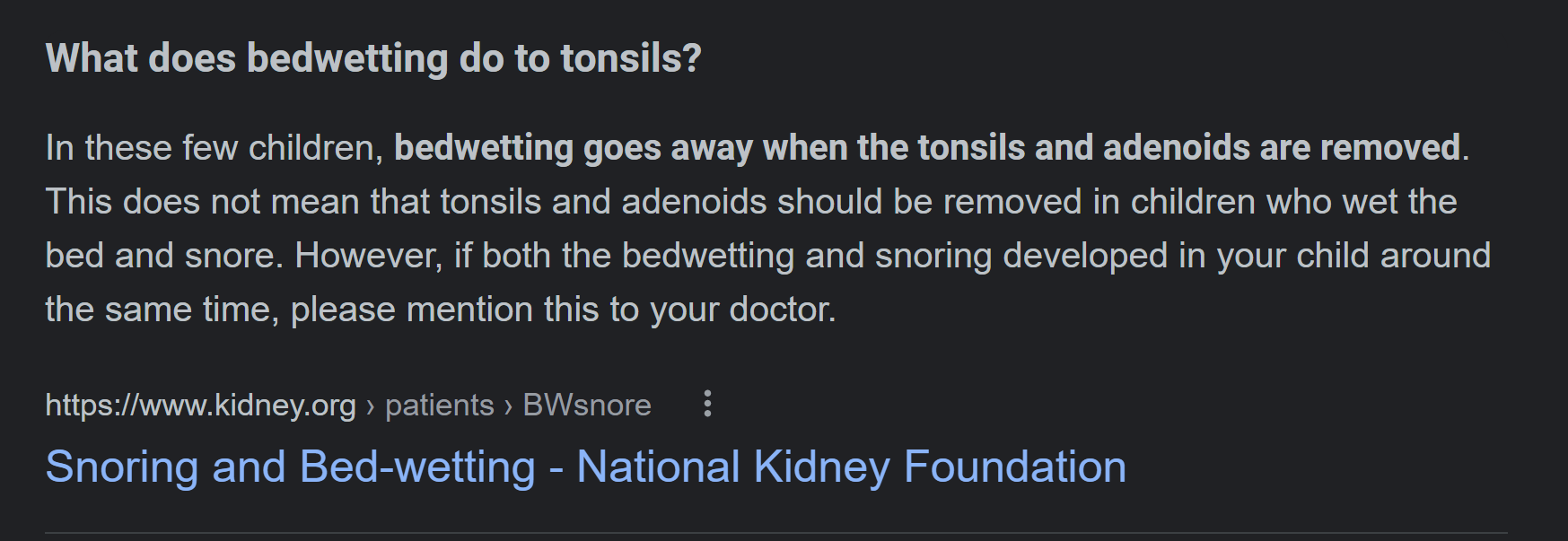This screenshot has width=1568, height=541.
Task: Open the Snoring and Bed-wetting result link
Action: 585,467
